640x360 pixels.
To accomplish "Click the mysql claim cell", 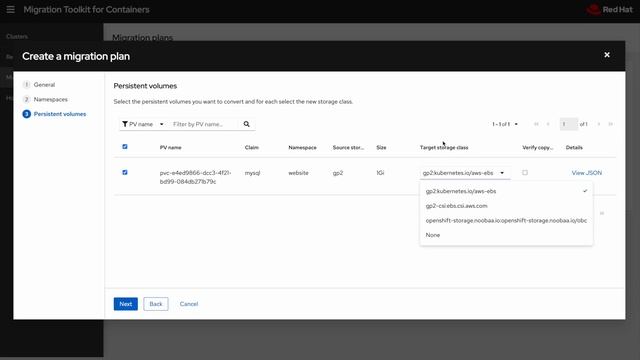I will tap(252, 173).
